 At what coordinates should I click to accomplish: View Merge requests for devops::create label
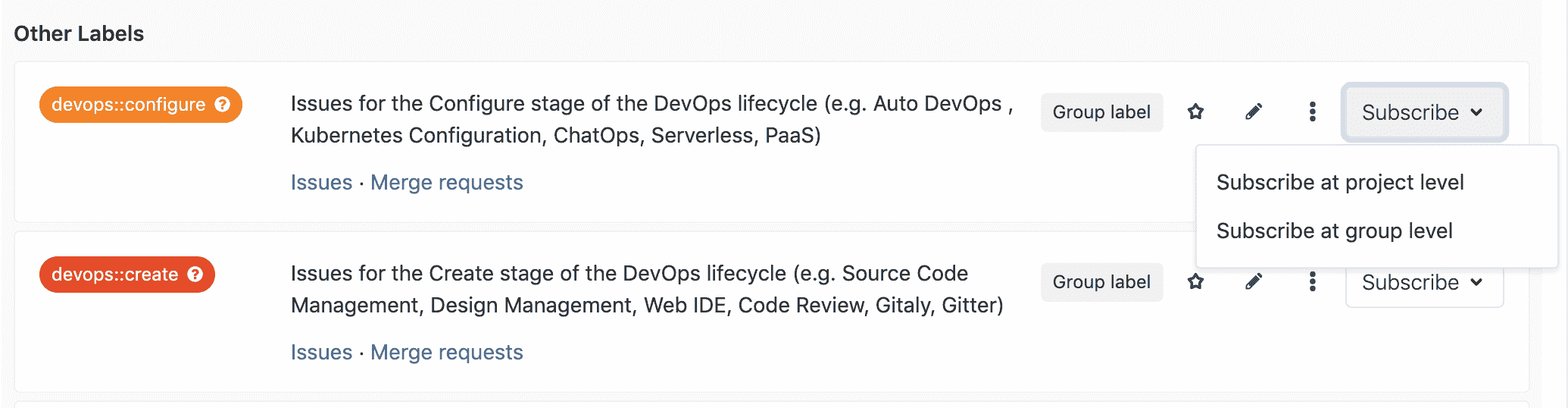446,353
